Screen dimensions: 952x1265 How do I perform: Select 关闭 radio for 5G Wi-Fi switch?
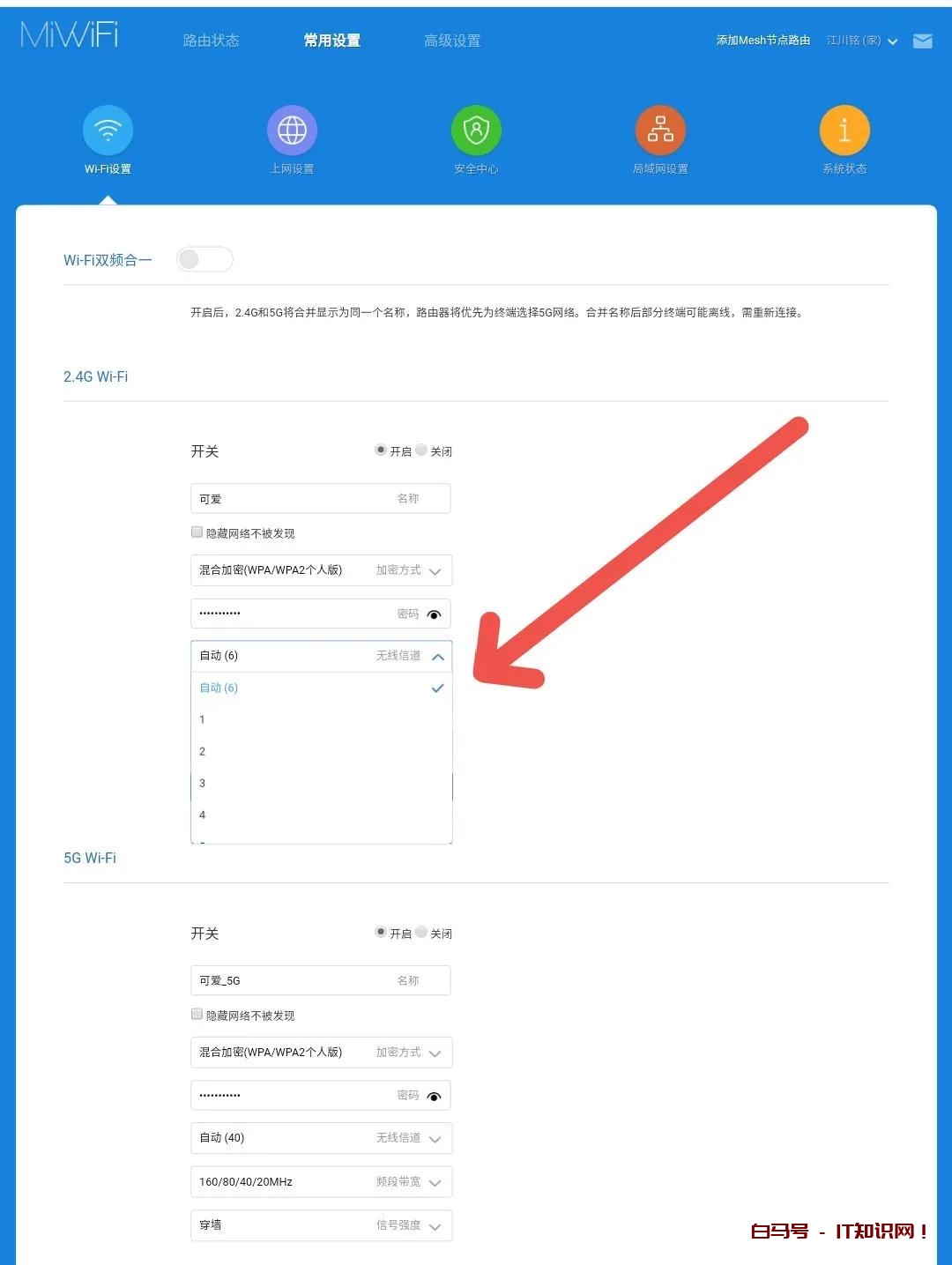pyautogui.click(x=421, y=932)
